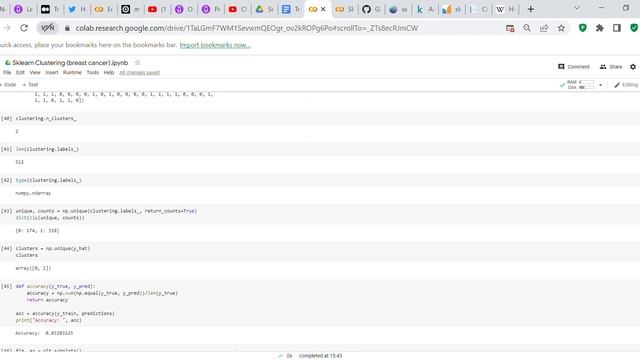The image size is (640, 360).
Task: Expand the browser tab search chevron
Action: [577, 8]
